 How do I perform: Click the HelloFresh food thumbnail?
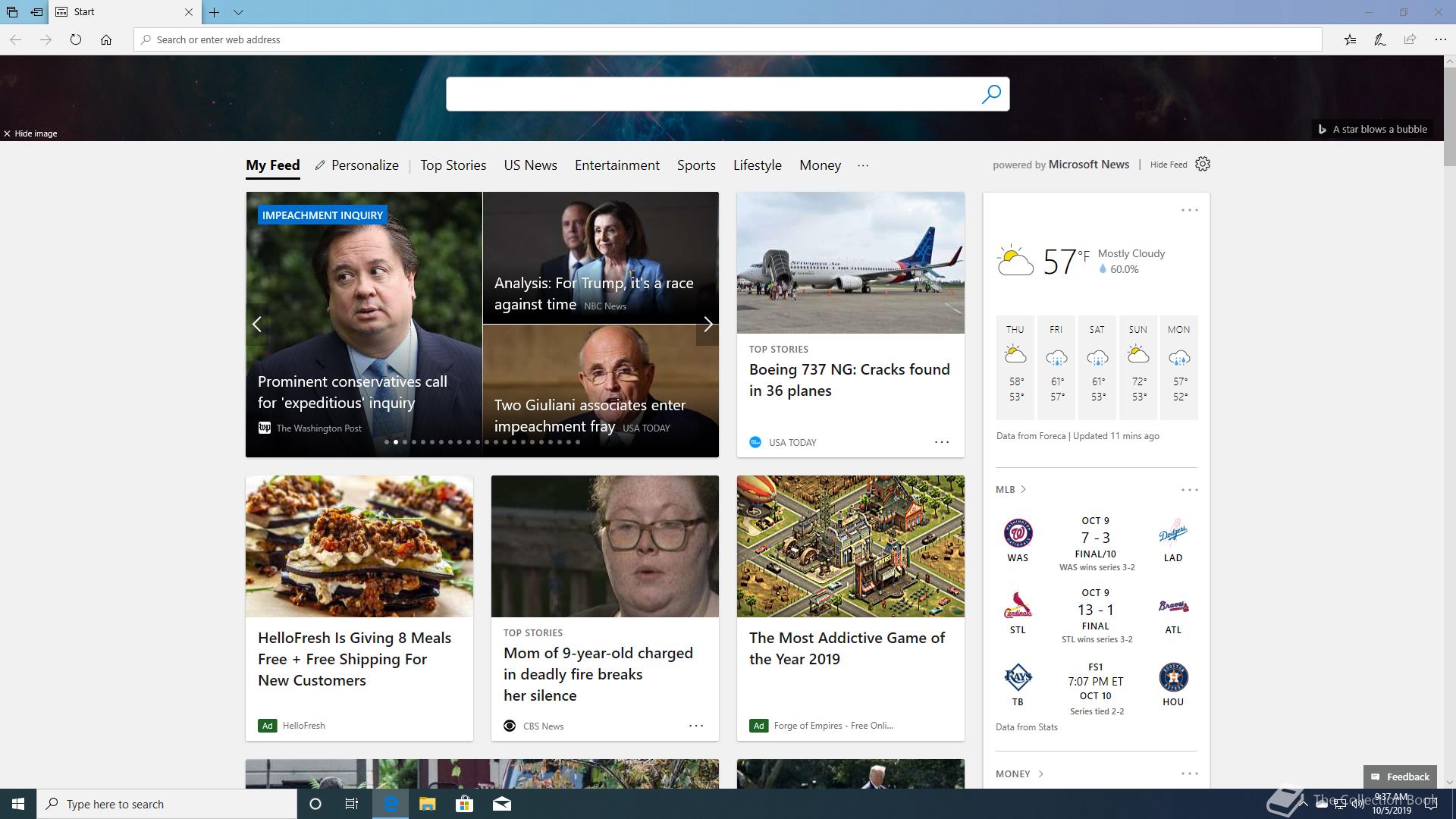click(359, 546)
